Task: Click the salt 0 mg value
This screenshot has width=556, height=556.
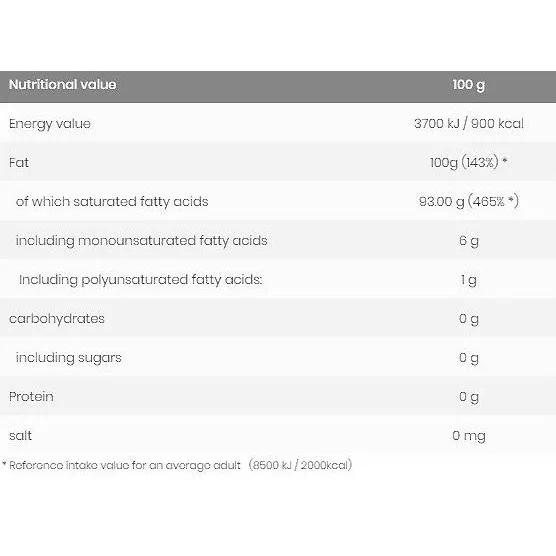Action: click(x=469, y=436)
